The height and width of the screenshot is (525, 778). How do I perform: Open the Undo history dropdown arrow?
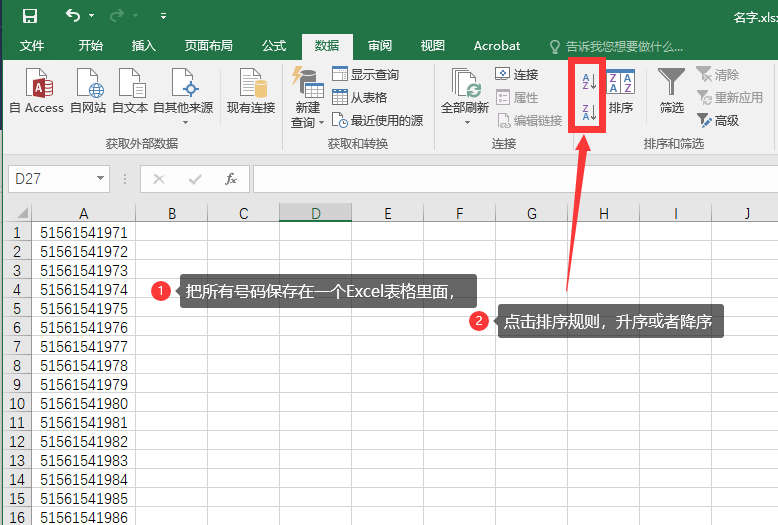(91, 16)
